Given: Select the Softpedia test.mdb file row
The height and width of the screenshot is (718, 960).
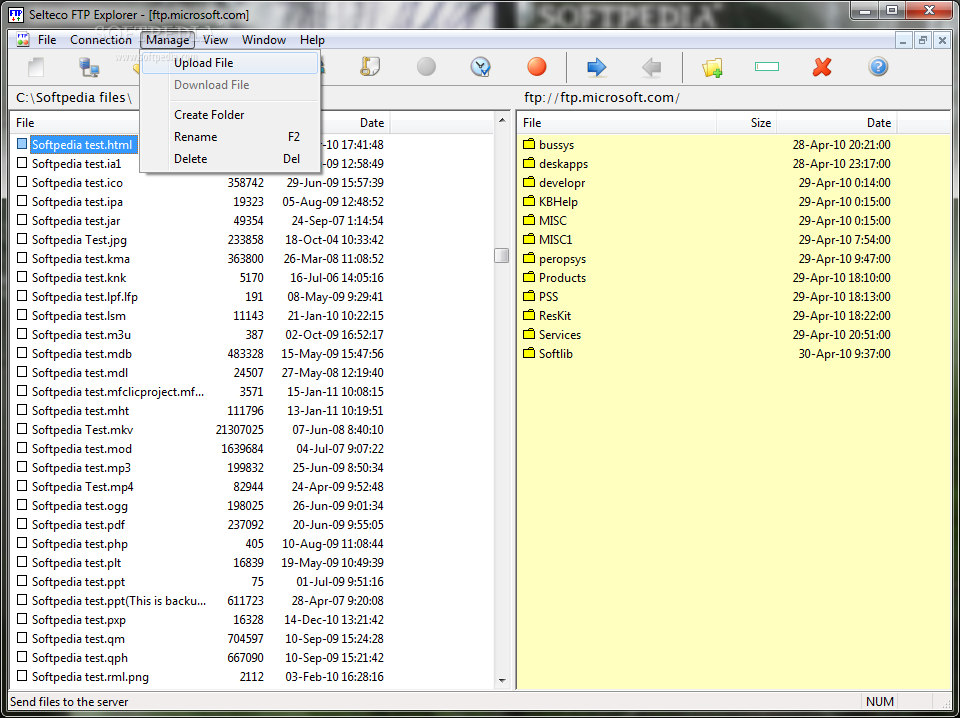Looking at the screenshot, I should click(200, 353).
